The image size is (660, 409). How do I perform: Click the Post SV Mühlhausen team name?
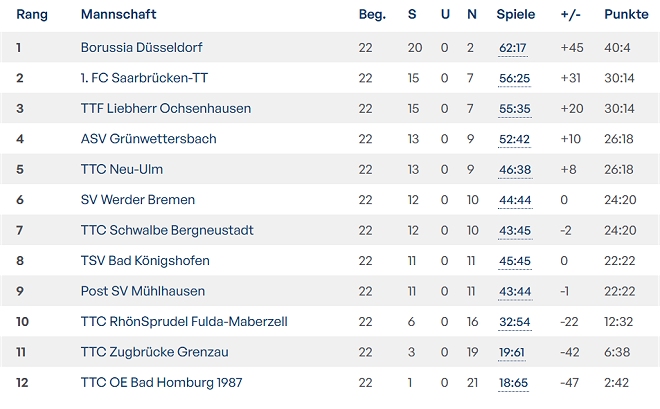[142, 291]
